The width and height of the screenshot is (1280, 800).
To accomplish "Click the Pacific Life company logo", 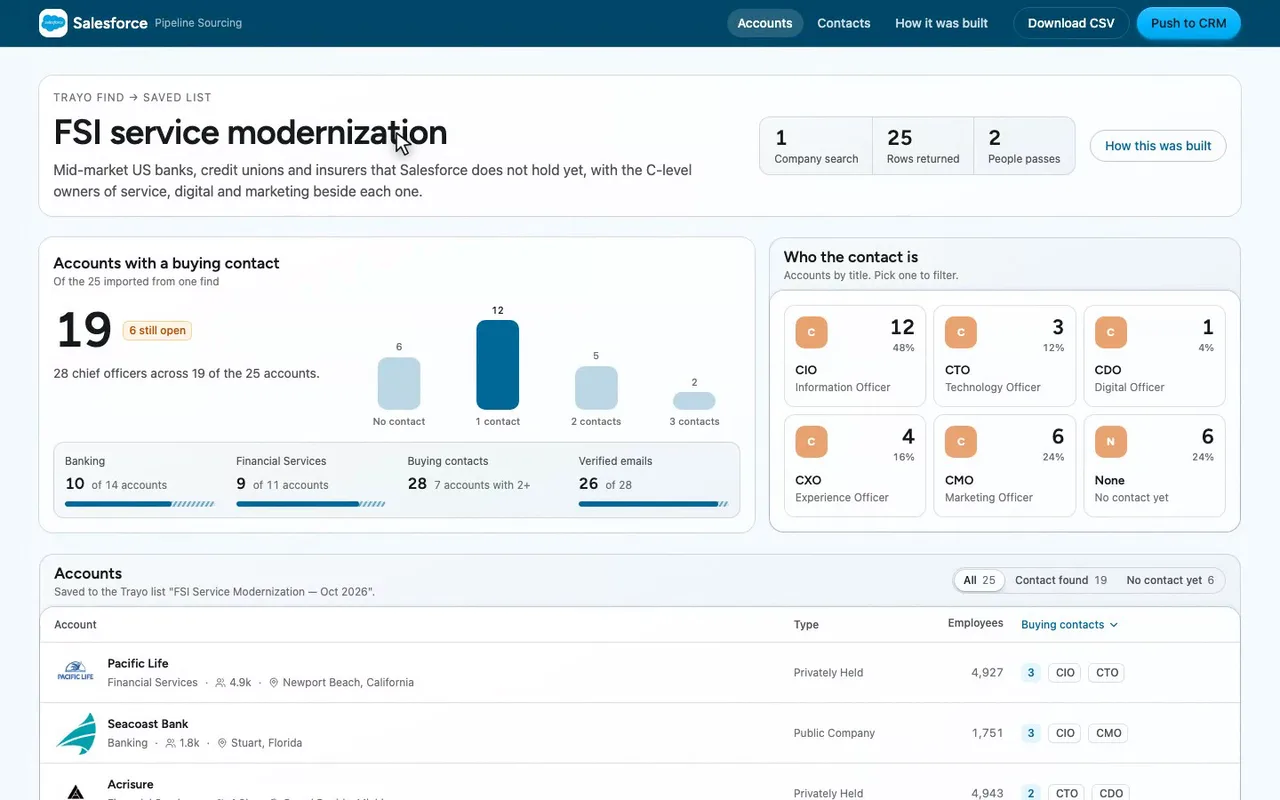I will pos(75,672).
